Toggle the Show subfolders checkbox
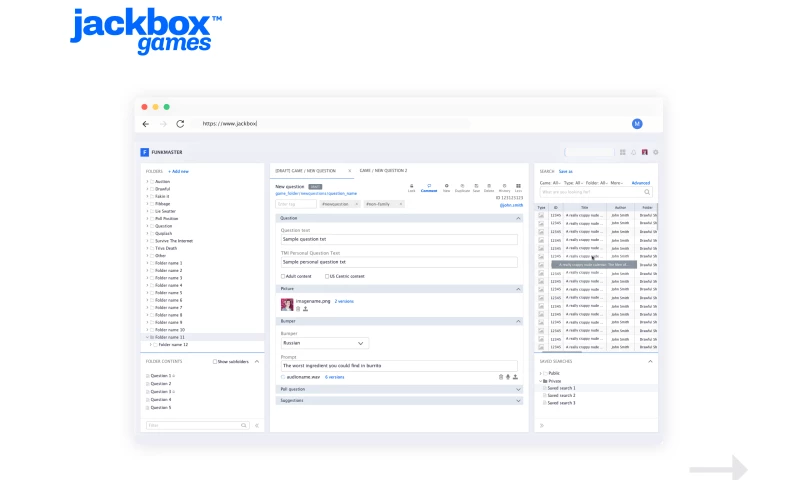 pos(215,361)
